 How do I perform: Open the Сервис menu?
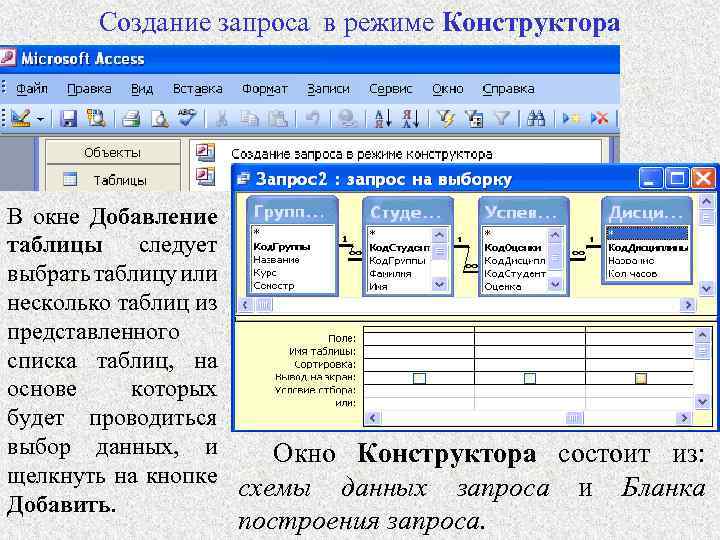(391, 88)
